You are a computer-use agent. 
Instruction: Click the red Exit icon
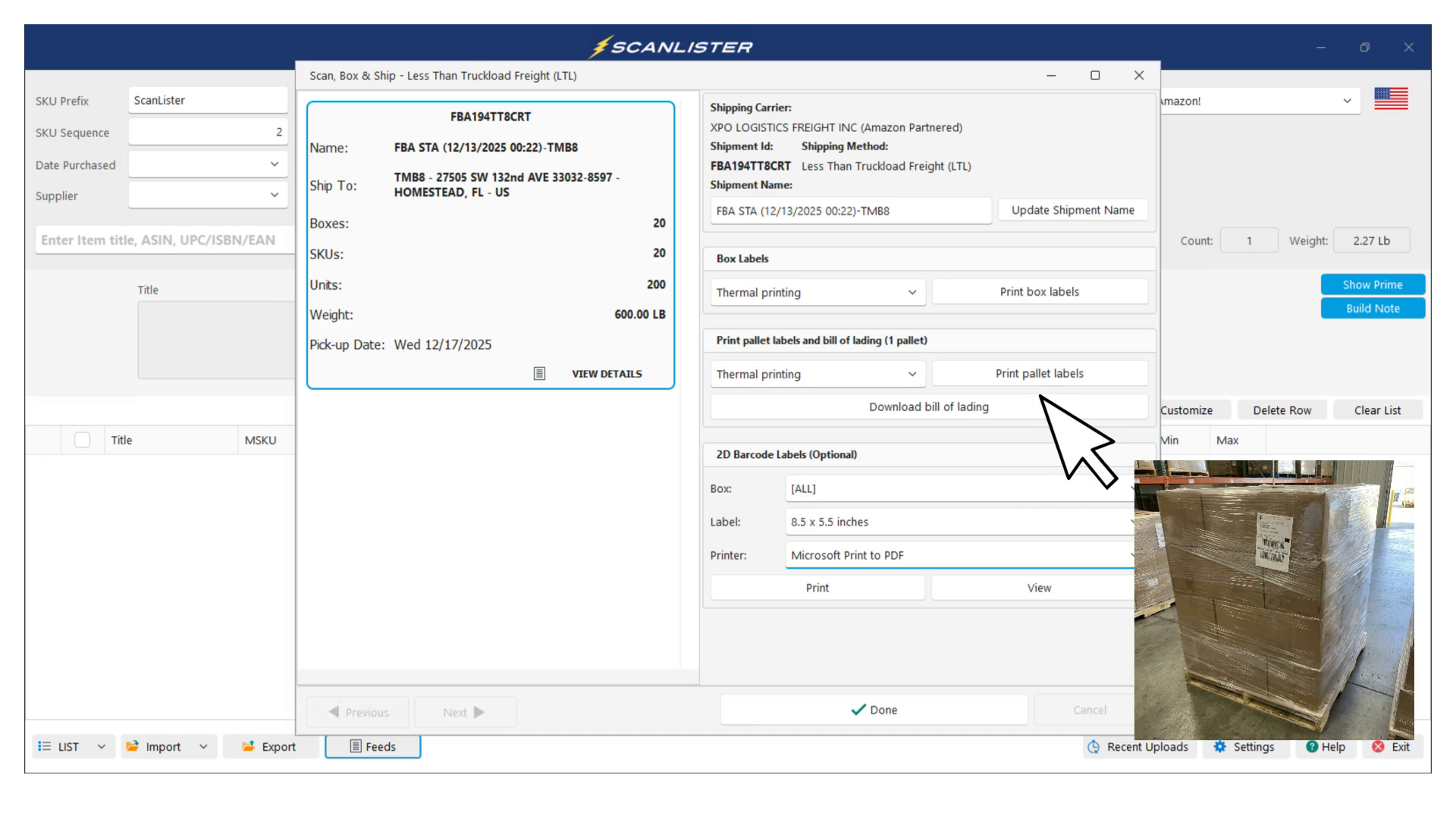click(x=1378, y=747)
